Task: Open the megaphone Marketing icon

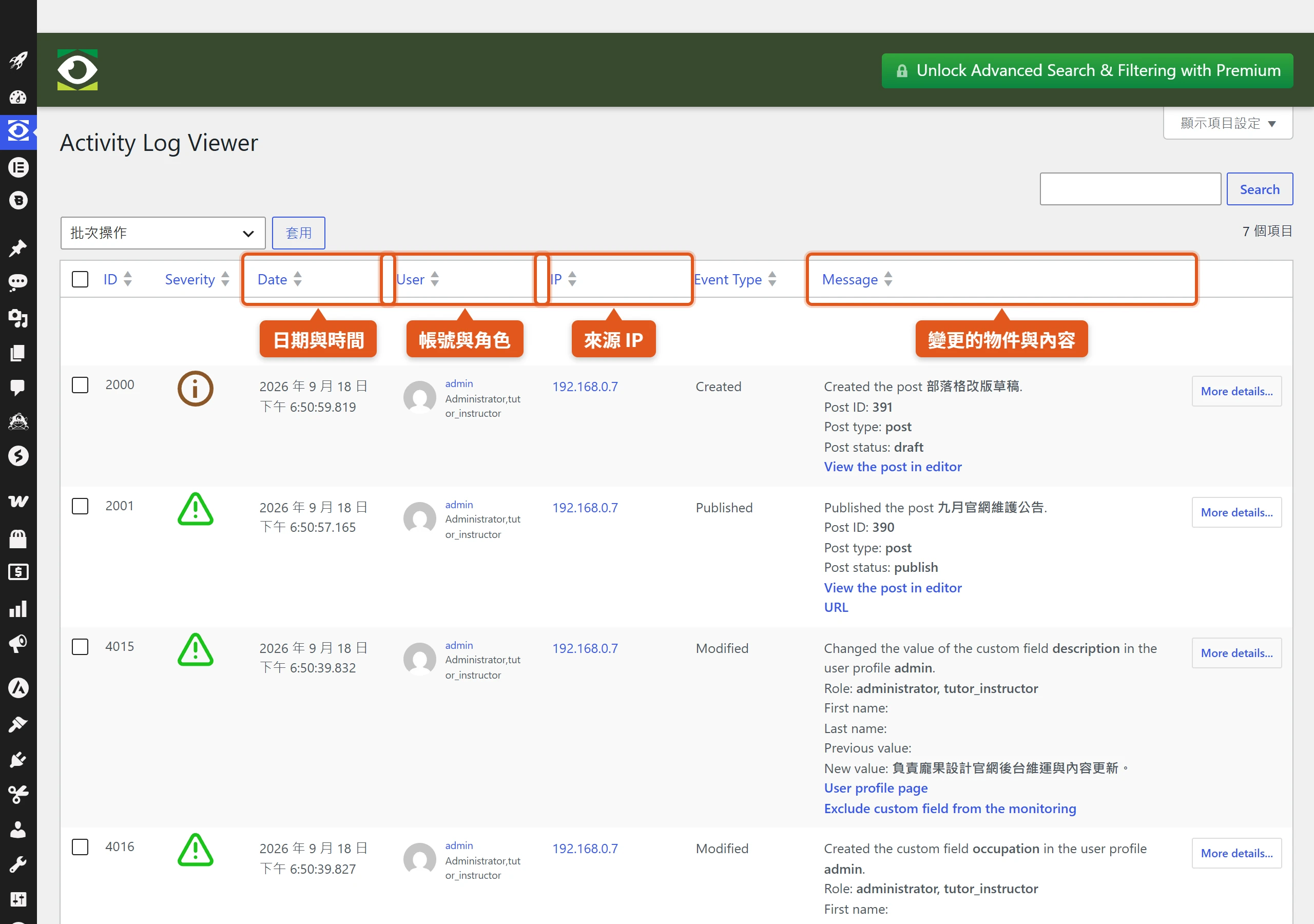Action: tap(18, 644)
